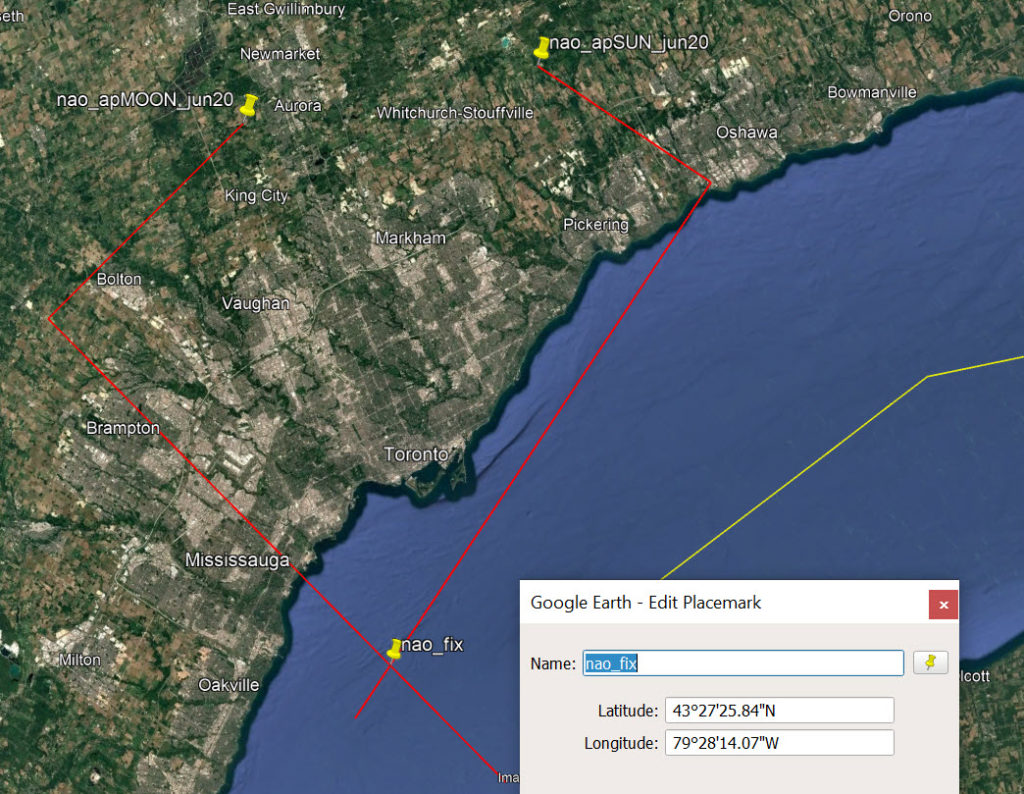The width and height of the screenshot is (1024, 794).
Task: Select the nao_apMOON_jun20 pushpin marker
Action: 249,106
